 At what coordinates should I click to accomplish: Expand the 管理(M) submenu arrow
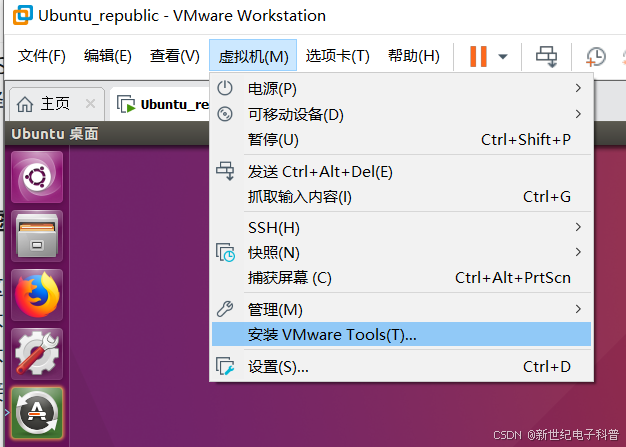point(578,309)
